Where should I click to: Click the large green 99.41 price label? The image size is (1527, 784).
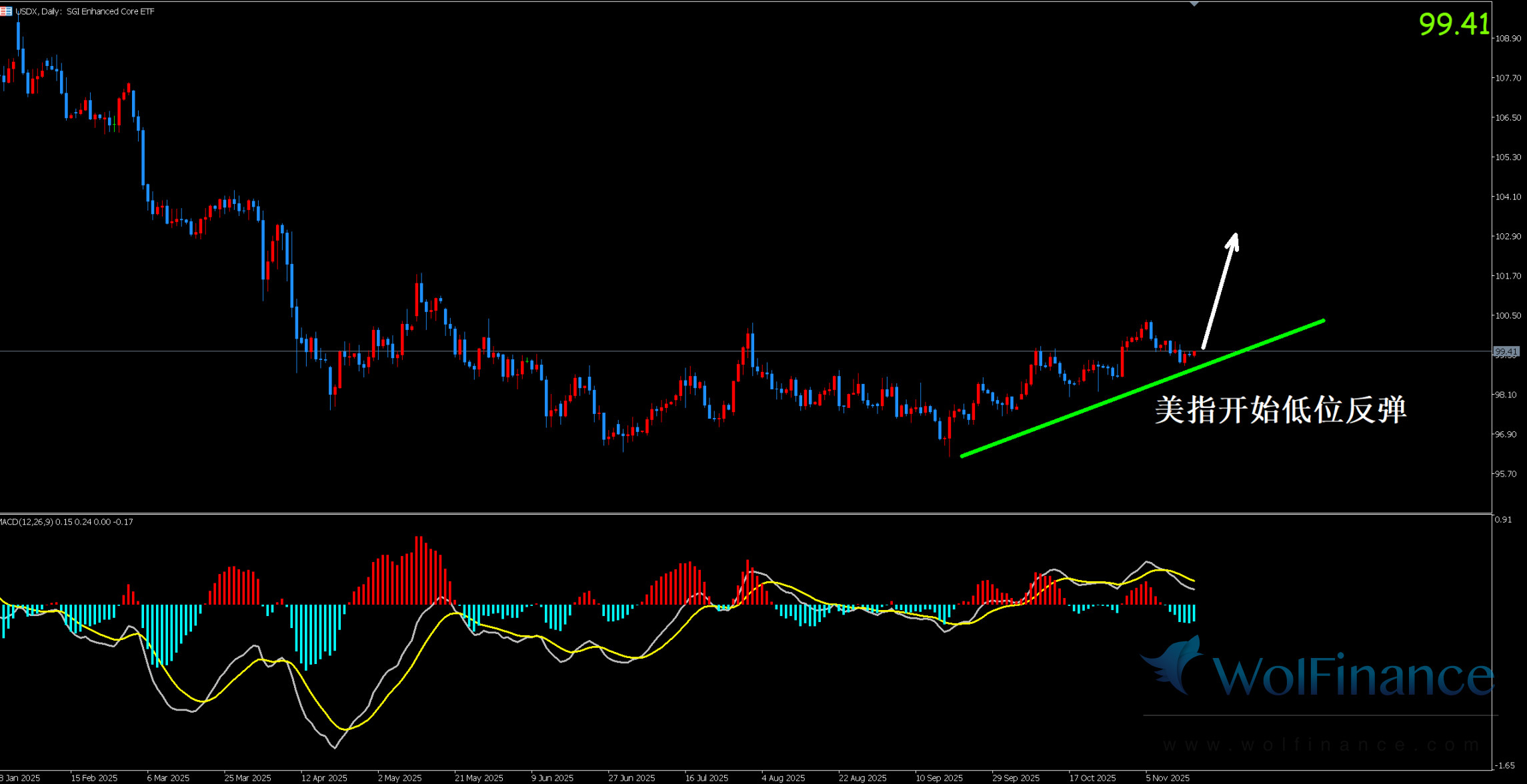tap(1454, 25)
